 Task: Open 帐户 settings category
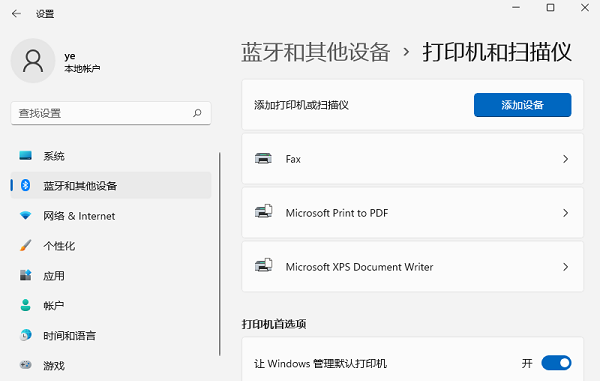[x=111, y=305]
